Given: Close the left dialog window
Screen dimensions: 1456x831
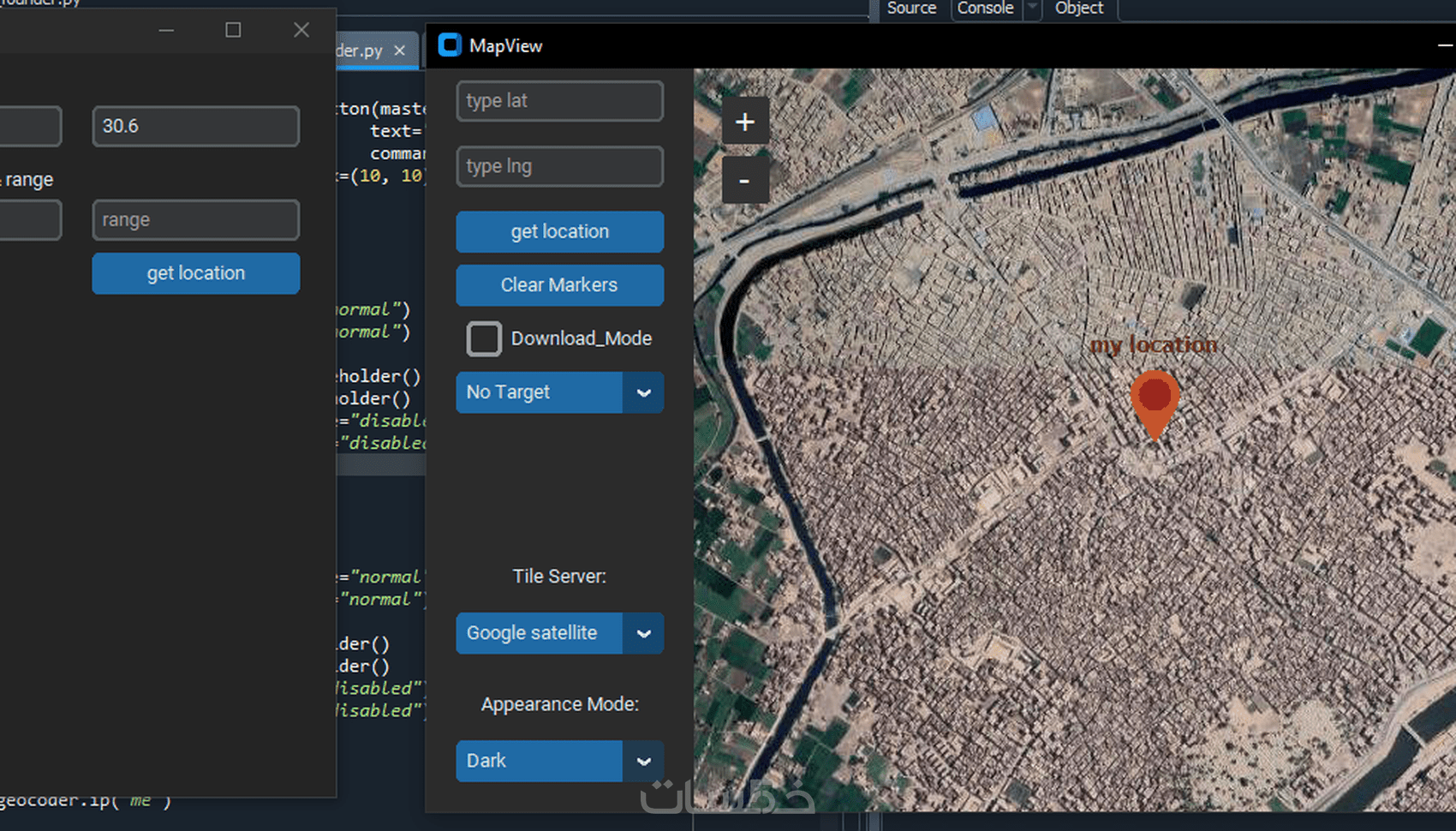Looking at the screenshot, I should coord(301,30).
